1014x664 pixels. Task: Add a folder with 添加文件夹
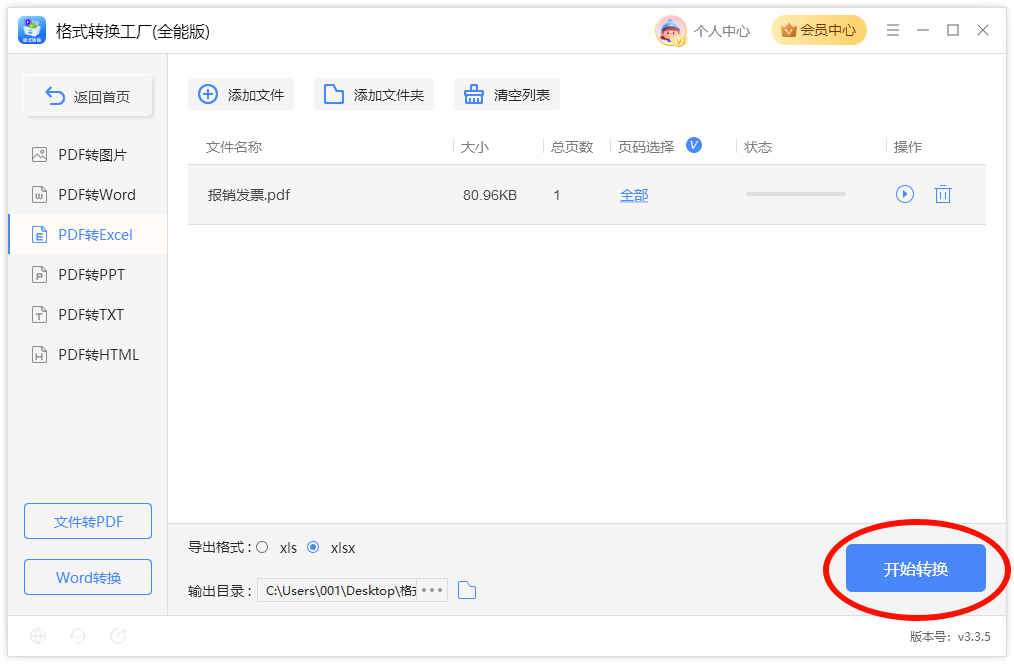374,94
